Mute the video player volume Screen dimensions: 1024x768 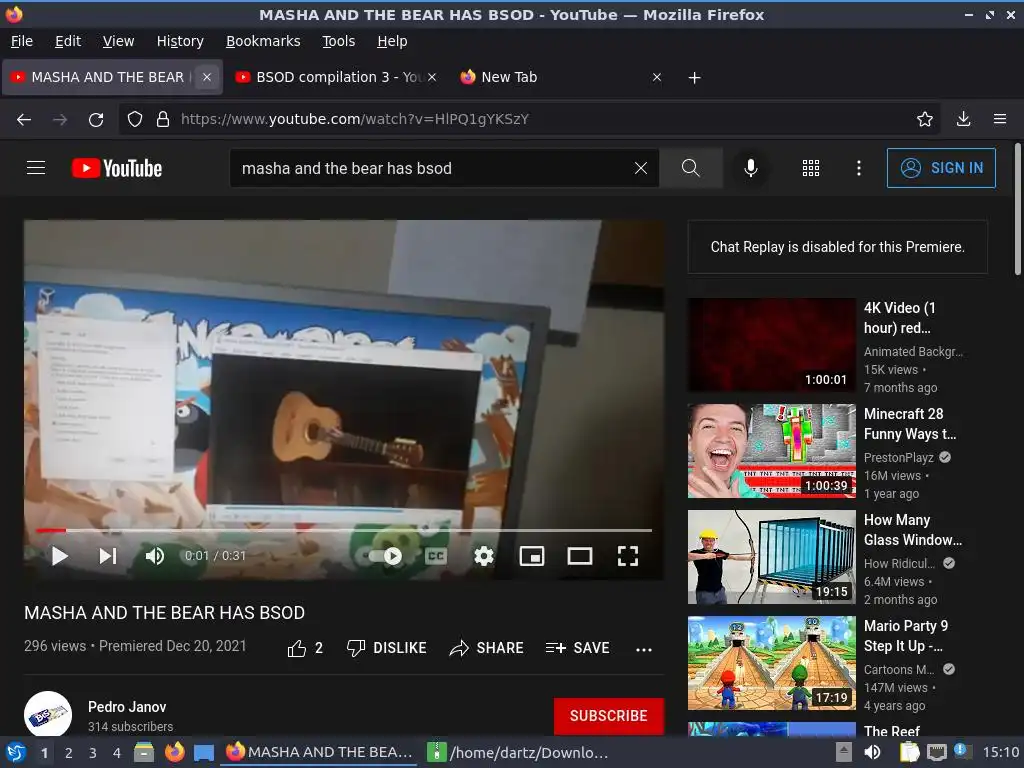coord(155,556)
